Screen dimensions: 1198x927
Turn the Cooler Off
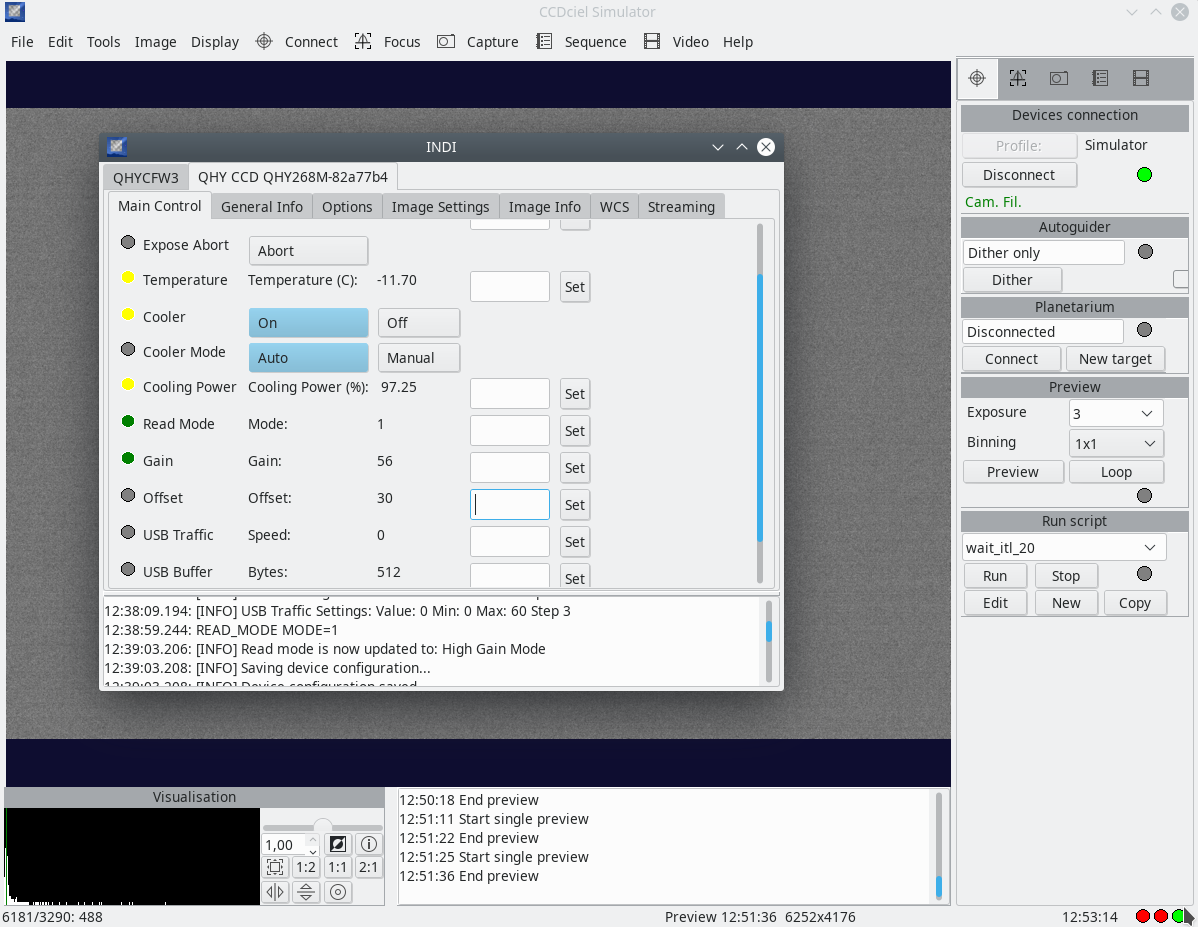point(419,323)
